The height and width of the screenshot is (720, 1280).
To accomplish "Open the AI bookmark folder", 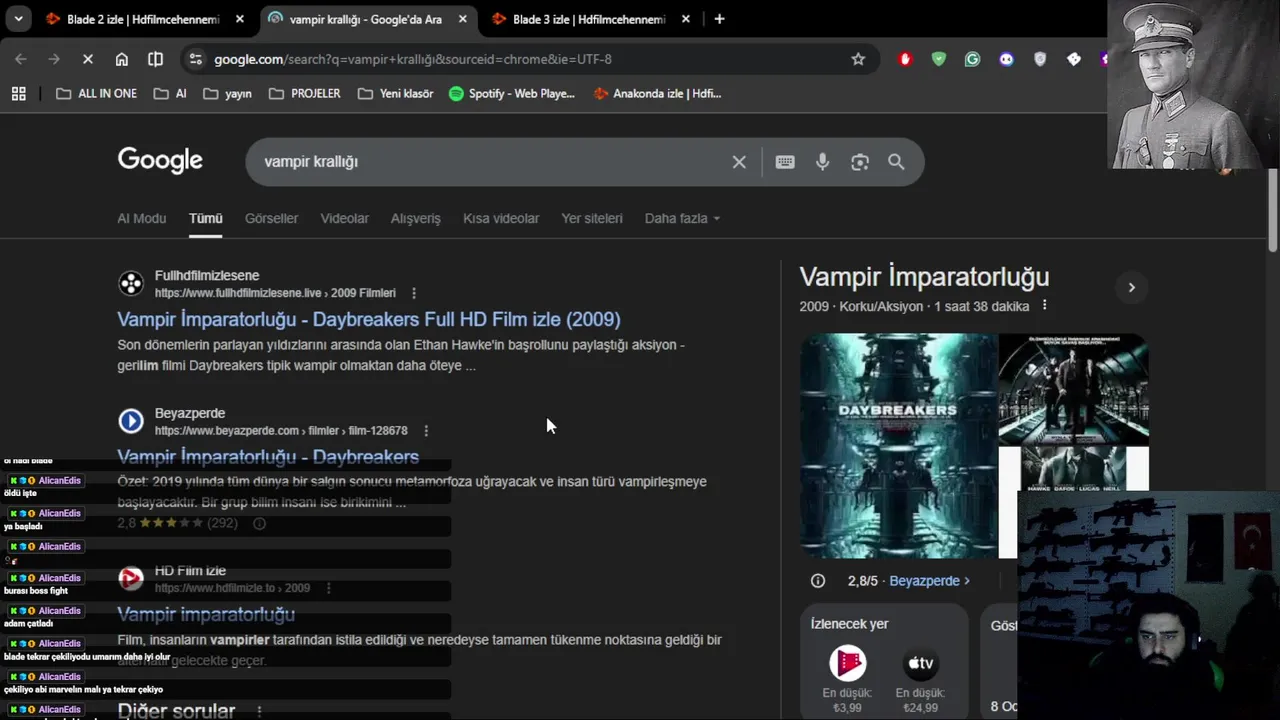I will [170, 93].
